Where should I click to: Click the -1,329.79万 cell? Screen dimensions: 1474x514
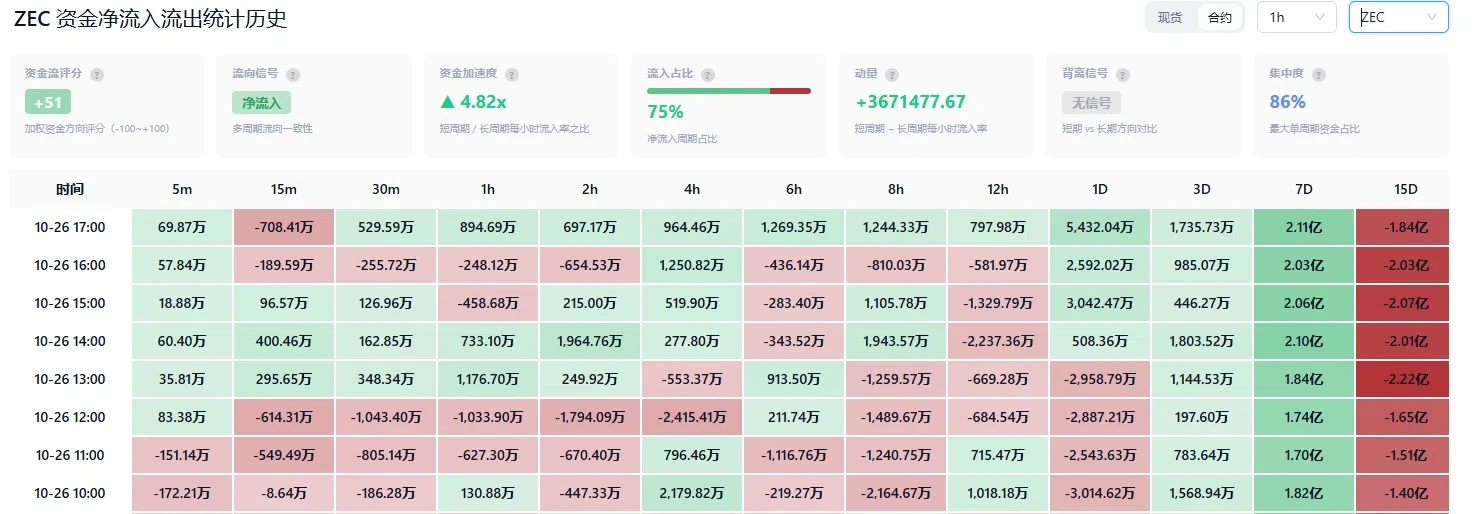[x=998, y=303]
